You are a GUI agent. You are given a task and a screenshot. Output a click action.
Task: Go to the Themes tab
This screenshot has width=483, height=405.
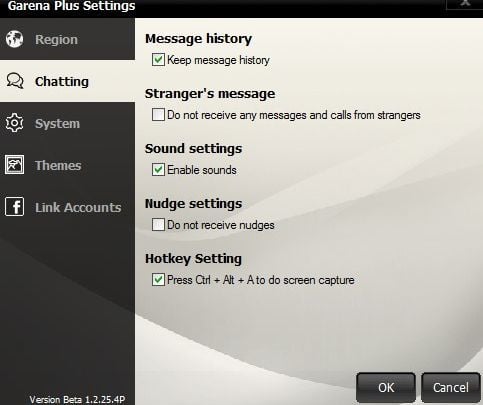(67, 165)
